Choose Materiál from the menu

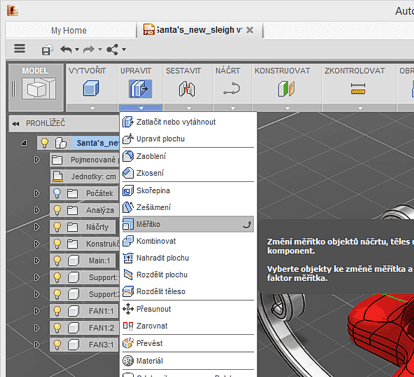click(x=188, y=361)
